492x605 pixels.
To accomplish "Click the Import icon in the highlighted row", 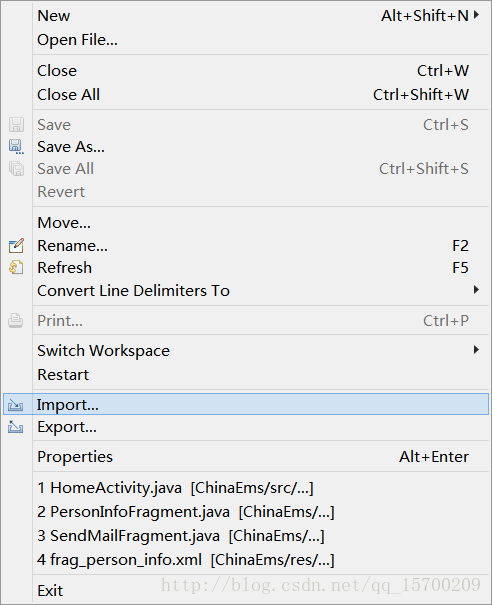I will (15, 405).
